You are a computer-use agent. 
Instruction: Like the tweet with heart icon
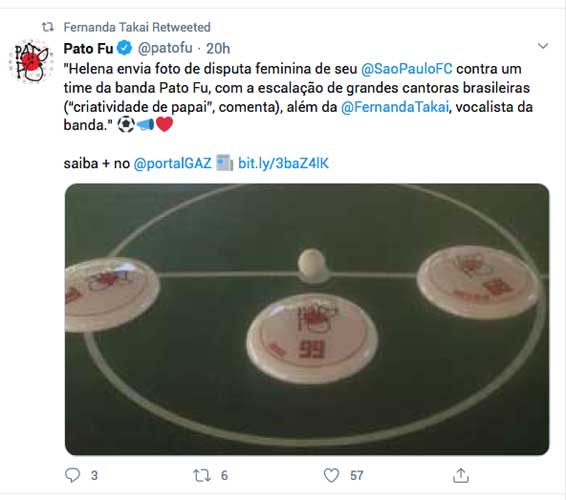[x=331, y=475]
